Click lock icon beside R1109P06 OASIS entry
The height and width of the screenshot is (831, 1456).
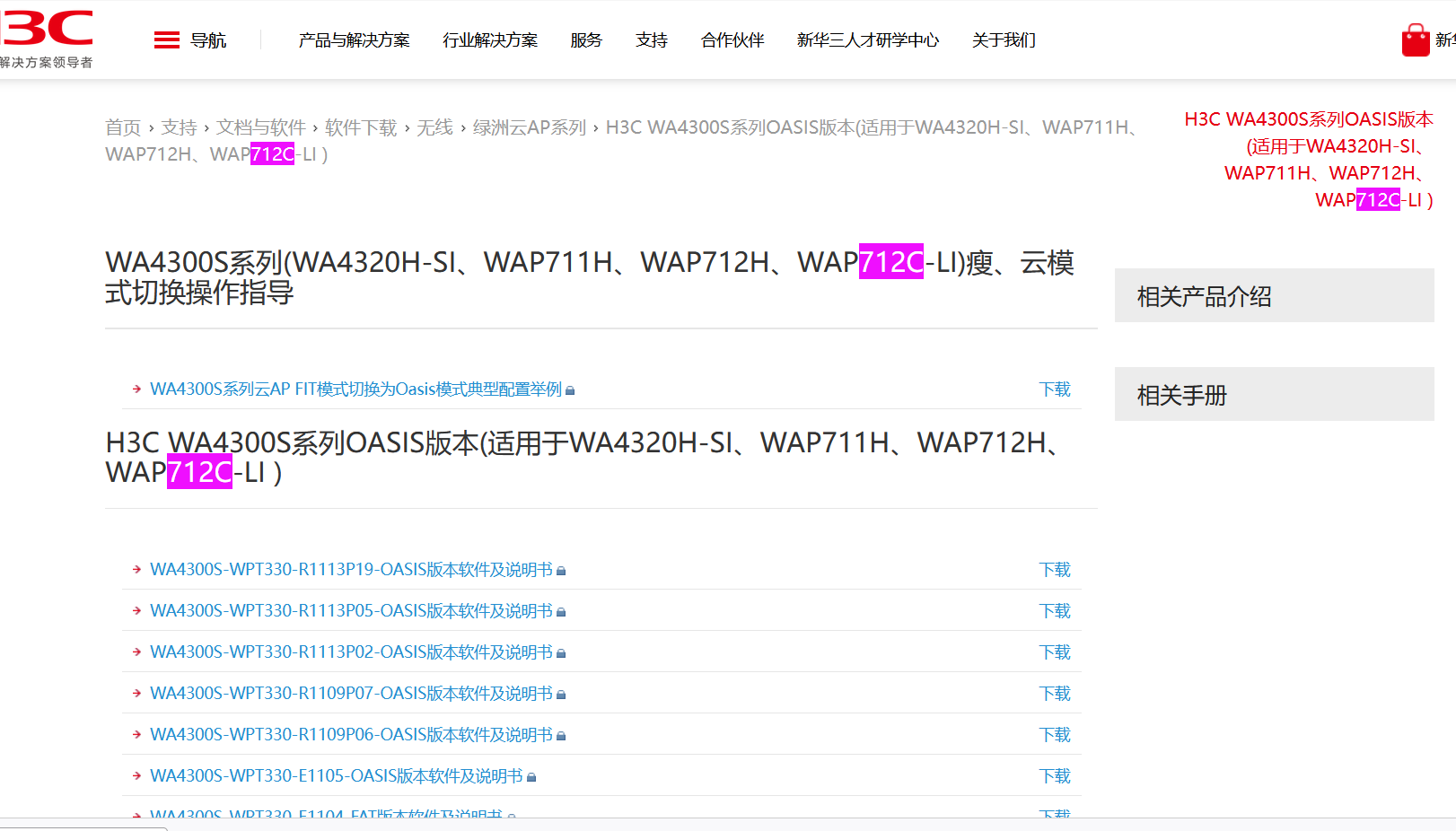[x=561, y=736]
